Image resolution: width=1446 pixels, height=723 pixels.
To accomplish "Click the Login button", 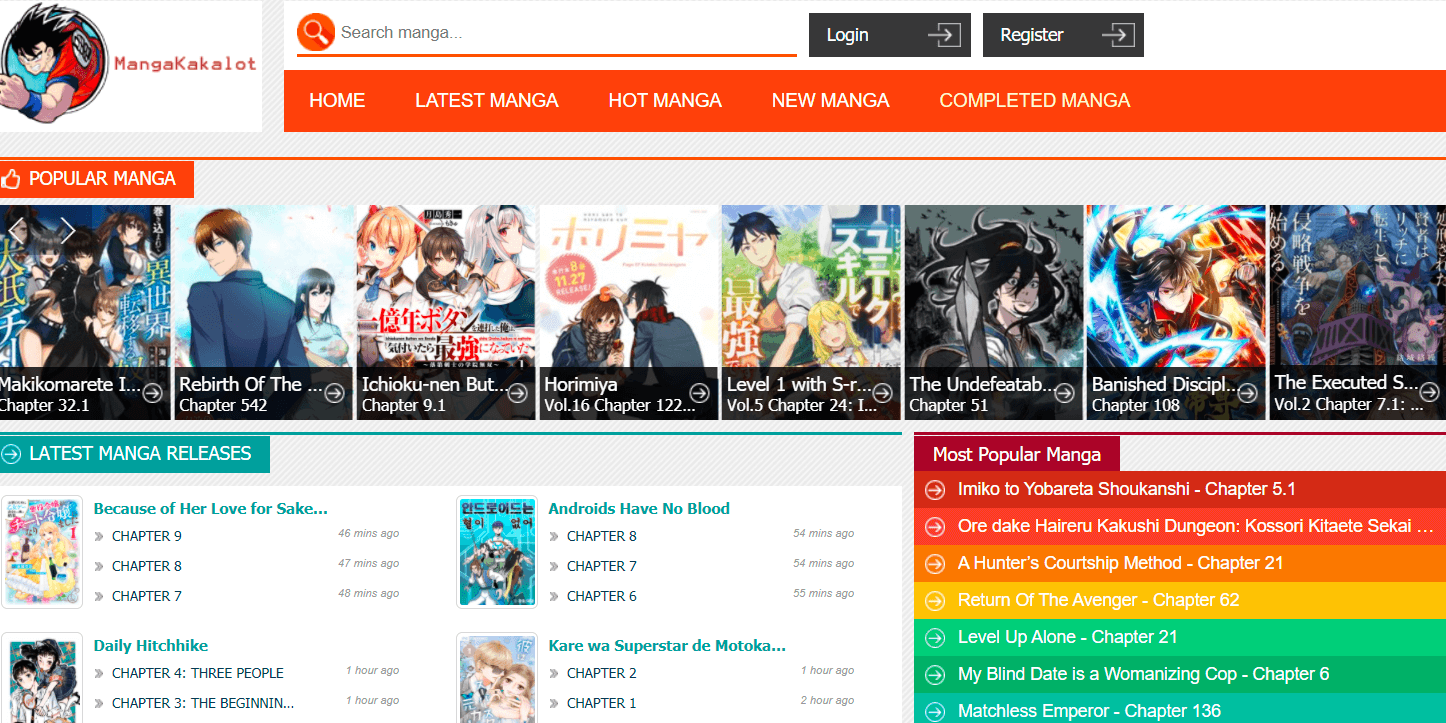I will click(890, 35).
